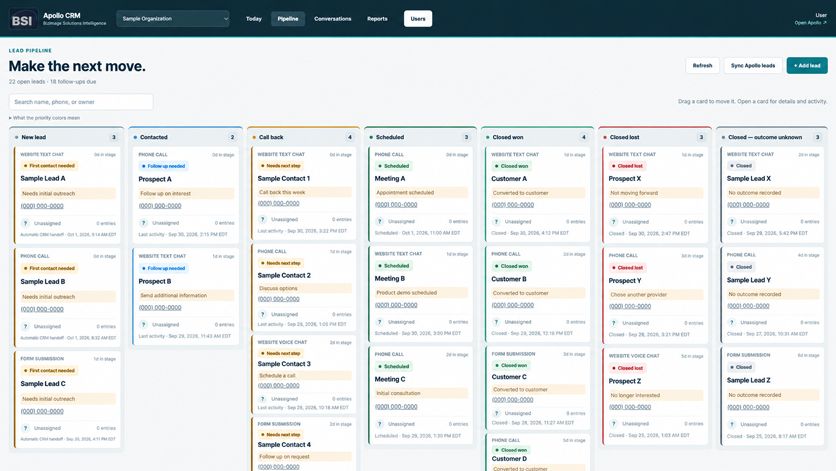Click the New lead column header
The height and width of the screenshot is (471, 836).
point(66,137)
